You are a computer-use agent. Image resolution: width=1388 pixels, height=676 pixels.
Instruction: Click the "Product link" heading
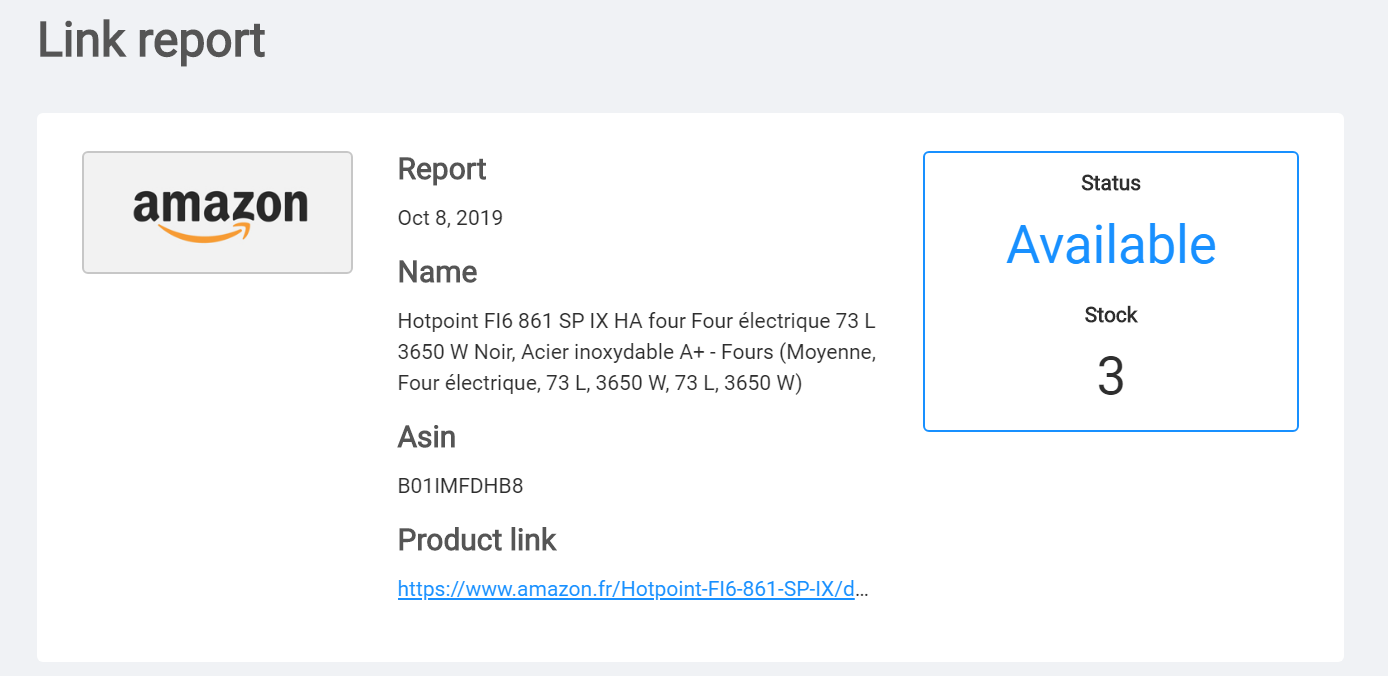[476, 540]
